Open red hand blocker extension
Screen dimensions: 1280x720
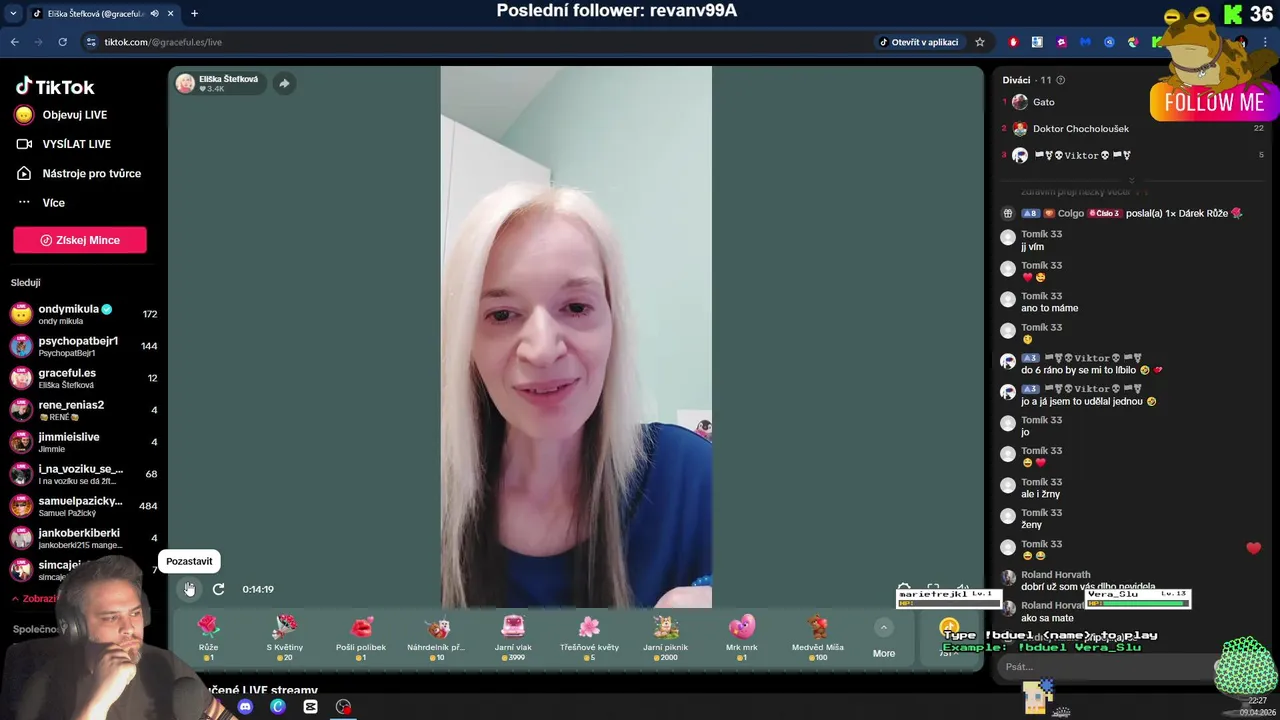(x=1013, y=42)
